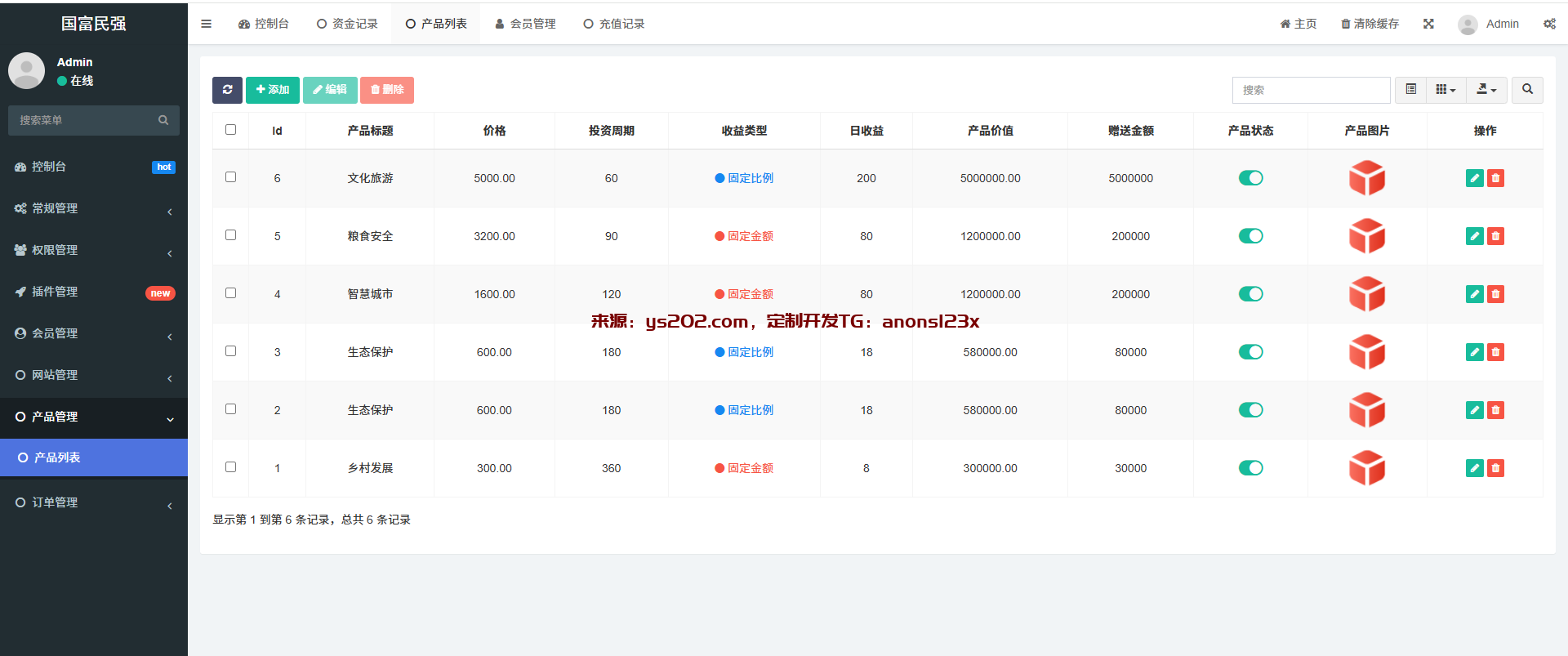This screenshot has width=1568, height=656.
Task: Open 订单管理 in the sidebar
Action: pos(94,502)
